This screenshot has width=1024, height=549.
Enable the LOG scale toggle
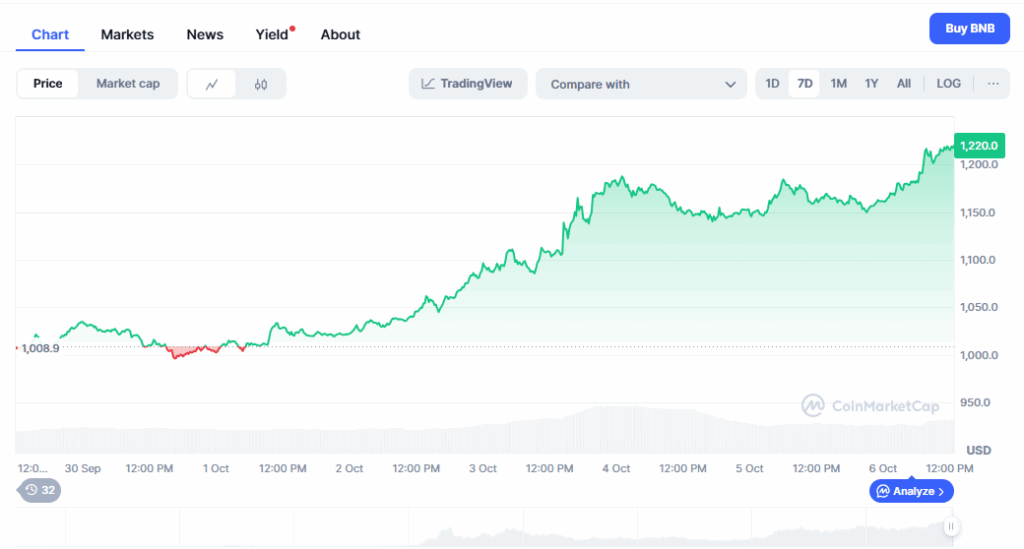coord(948,84)
